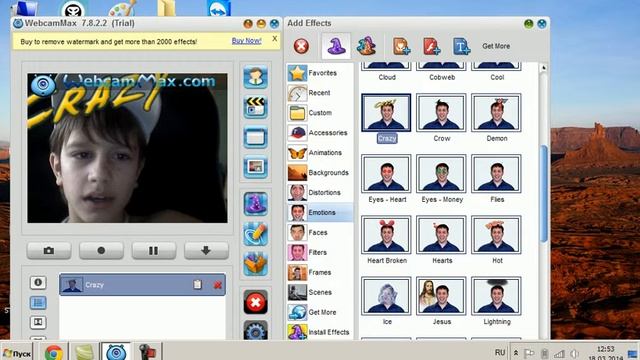This screenshot has width=640, height=360.
Task: Open the Animations category
Action: tap(320, 153)
